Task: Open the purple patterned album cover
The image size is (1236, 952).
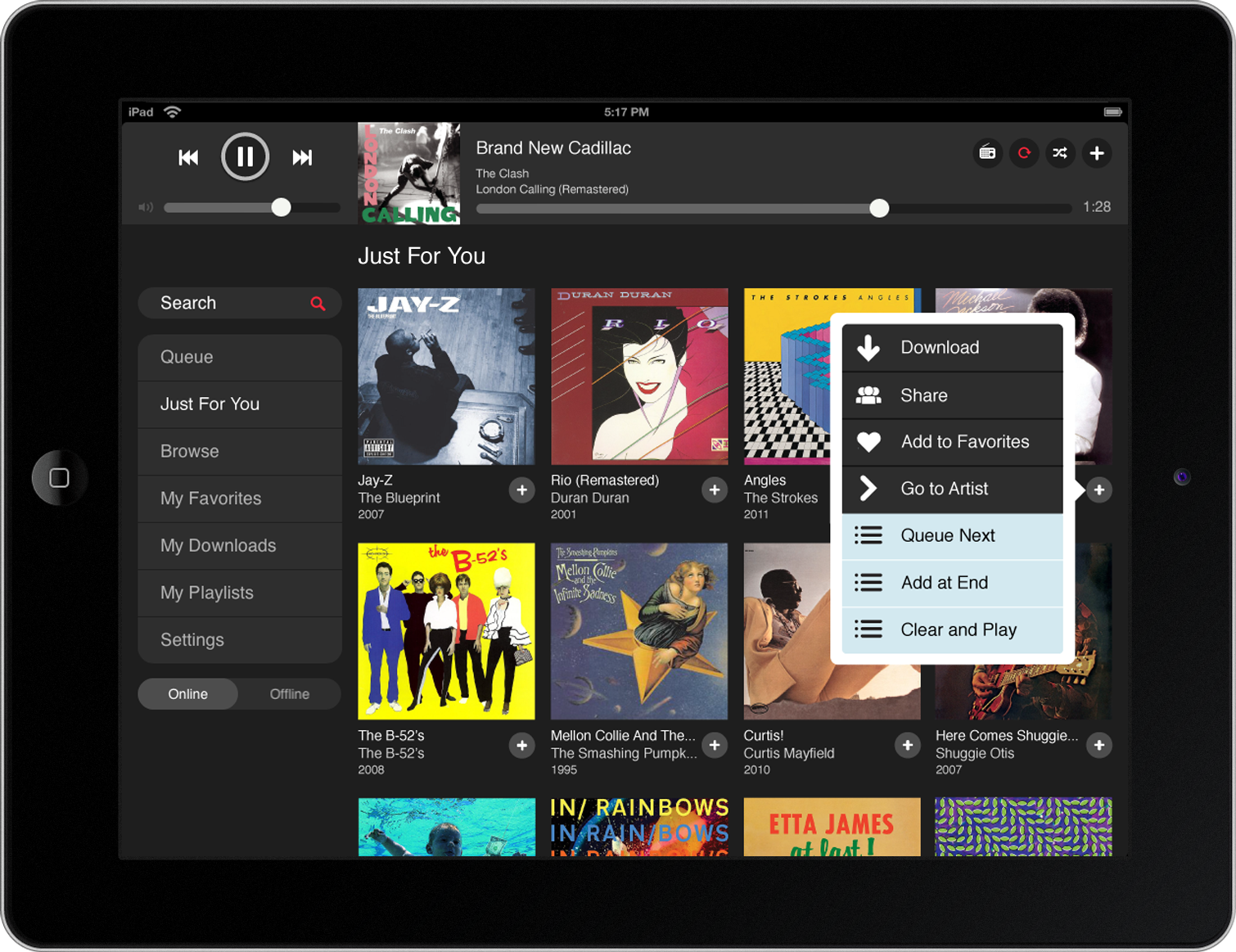Action: tap(1023, 827)
